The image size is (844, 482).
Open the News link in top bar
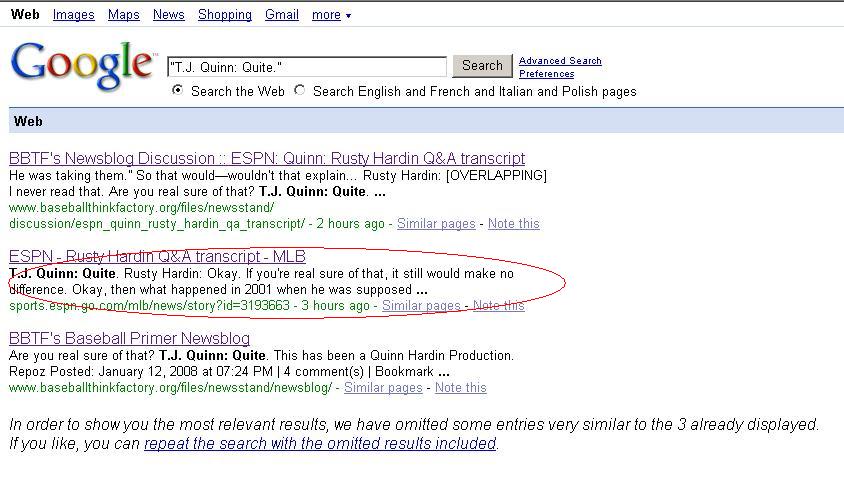click(x=168, y=15)
